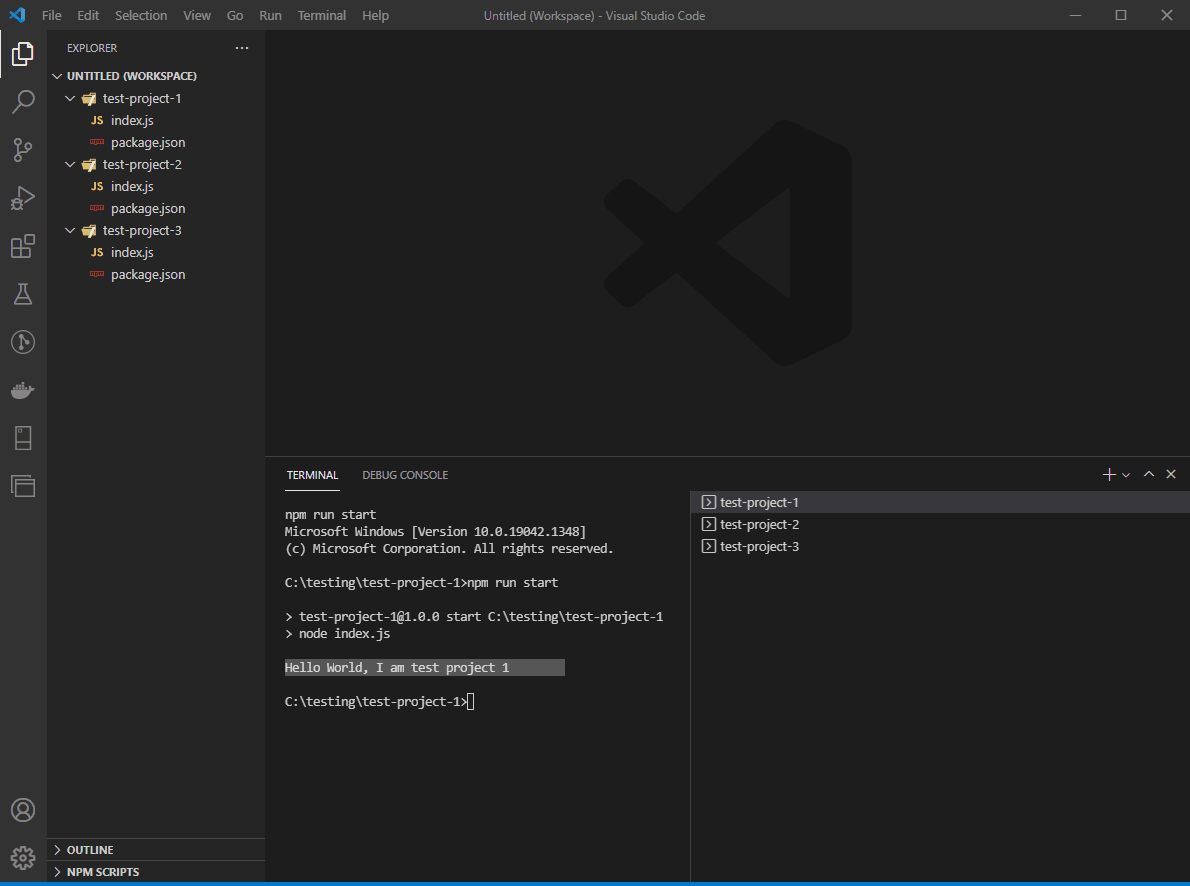Create a new terminal with plus icon

click(x=1109, y=475)
